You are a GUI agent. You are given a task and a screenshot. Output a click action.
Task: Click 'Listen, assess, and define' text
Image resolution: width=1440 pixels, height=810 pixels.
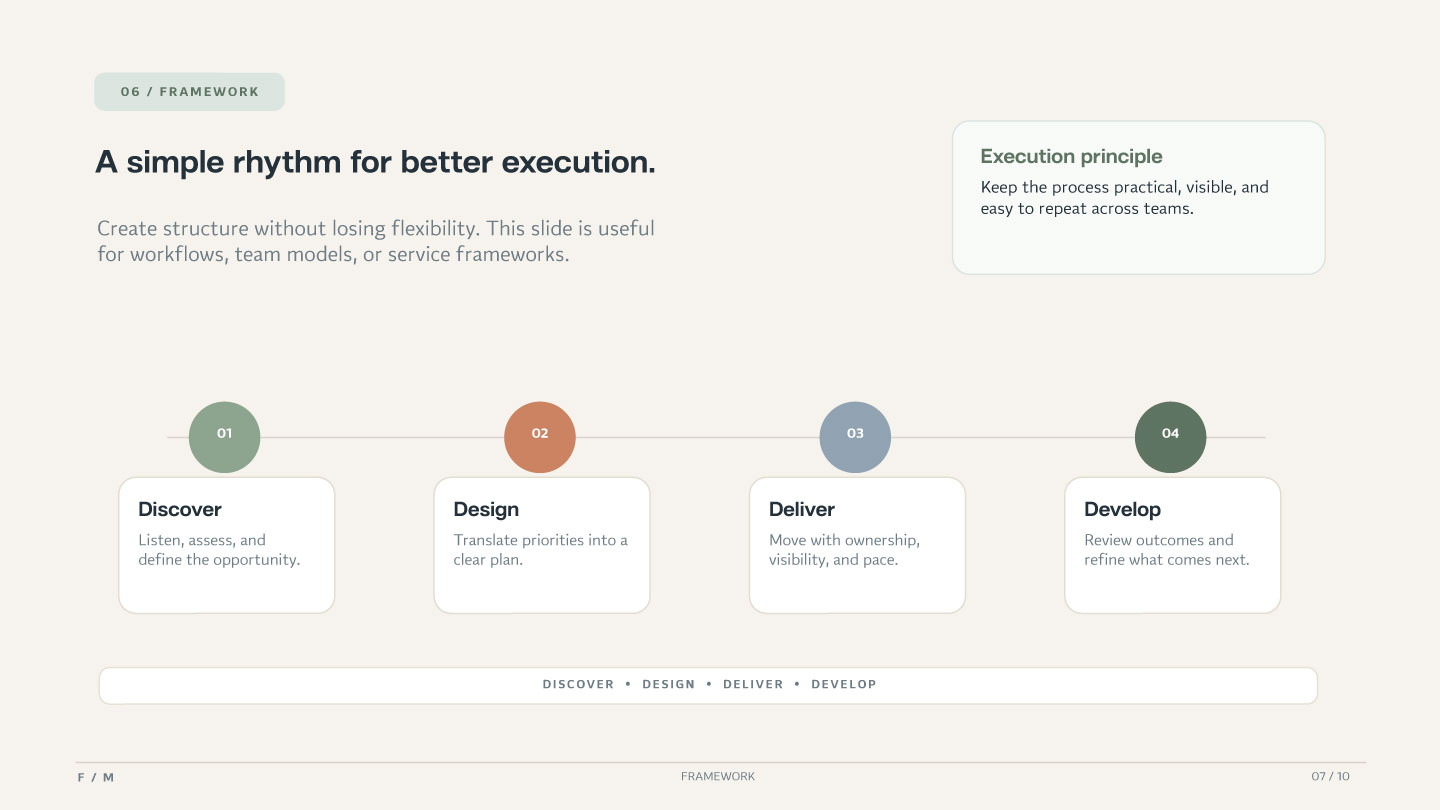coord(219,550)
